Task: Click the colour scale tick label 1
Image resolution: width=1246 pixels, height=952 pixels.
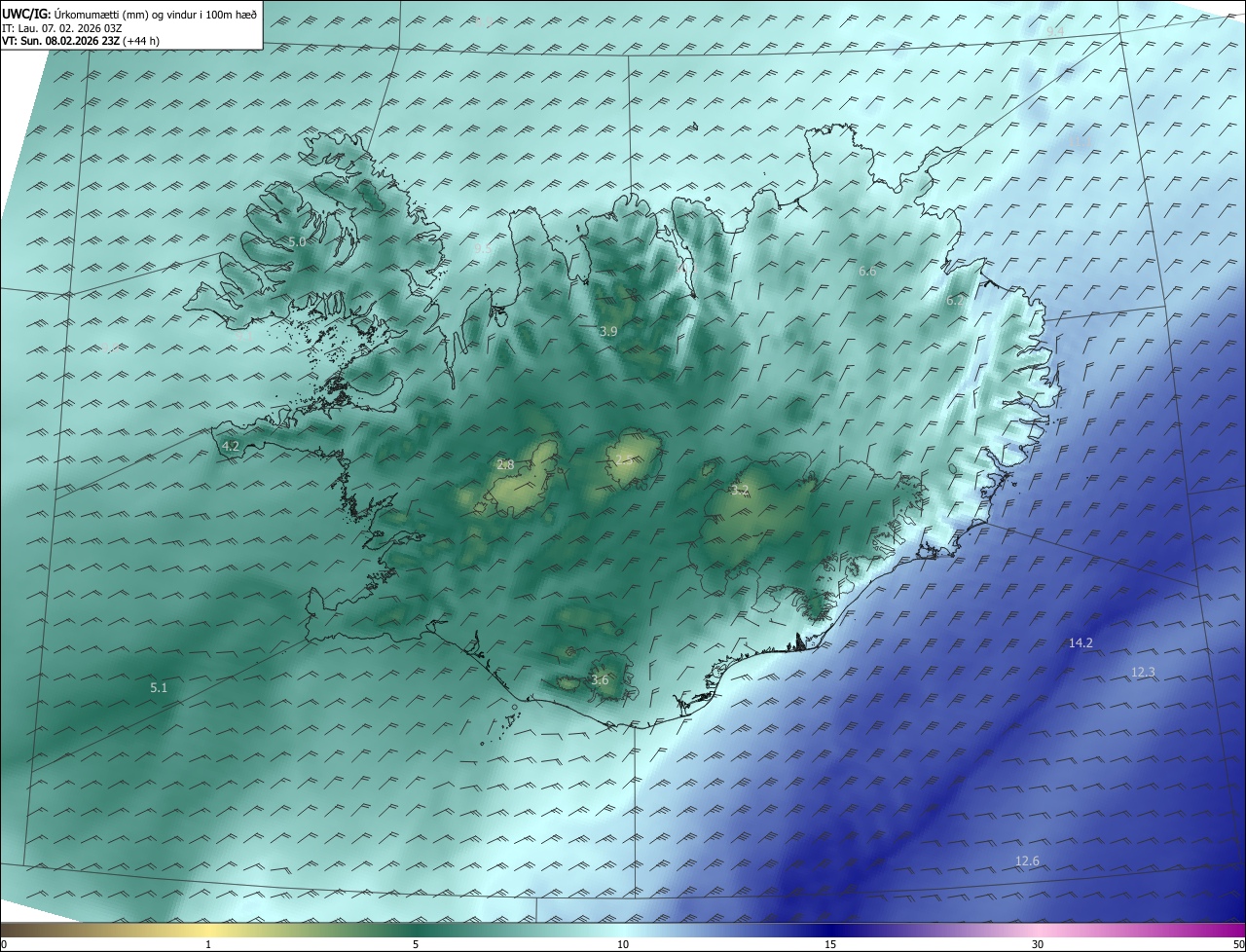Action: 208,944
